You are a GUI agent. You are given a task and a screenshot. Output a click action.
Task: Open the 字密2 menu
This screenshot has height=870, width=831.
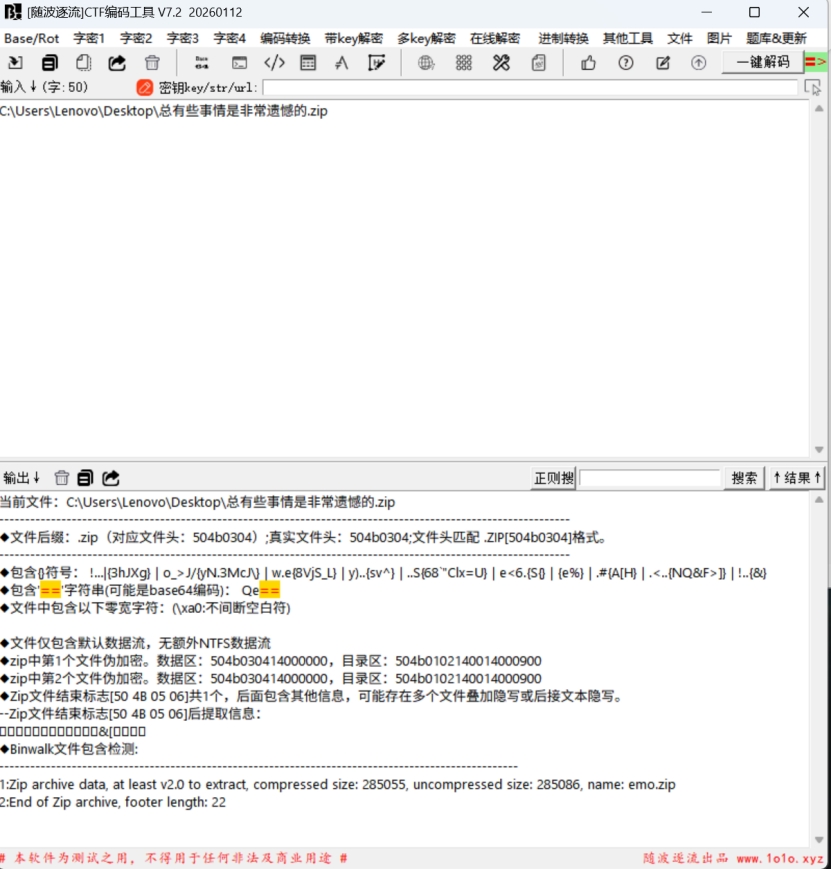pos(136,38)
